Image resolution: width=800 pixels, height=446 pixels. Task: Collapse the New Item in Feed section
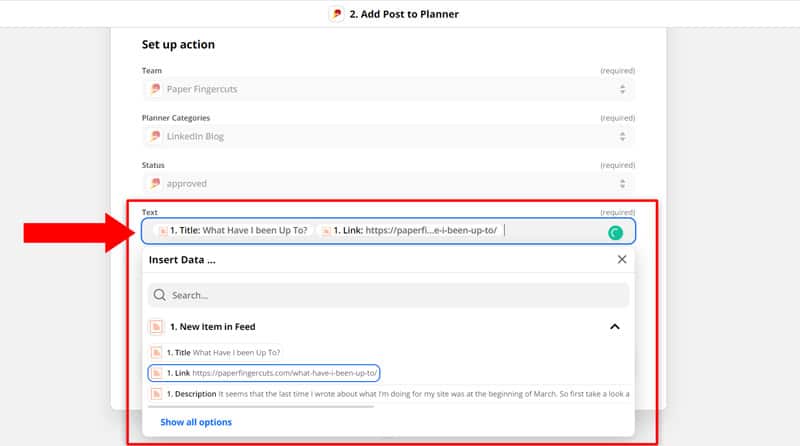pyautogui.click(x=615, y=327)
